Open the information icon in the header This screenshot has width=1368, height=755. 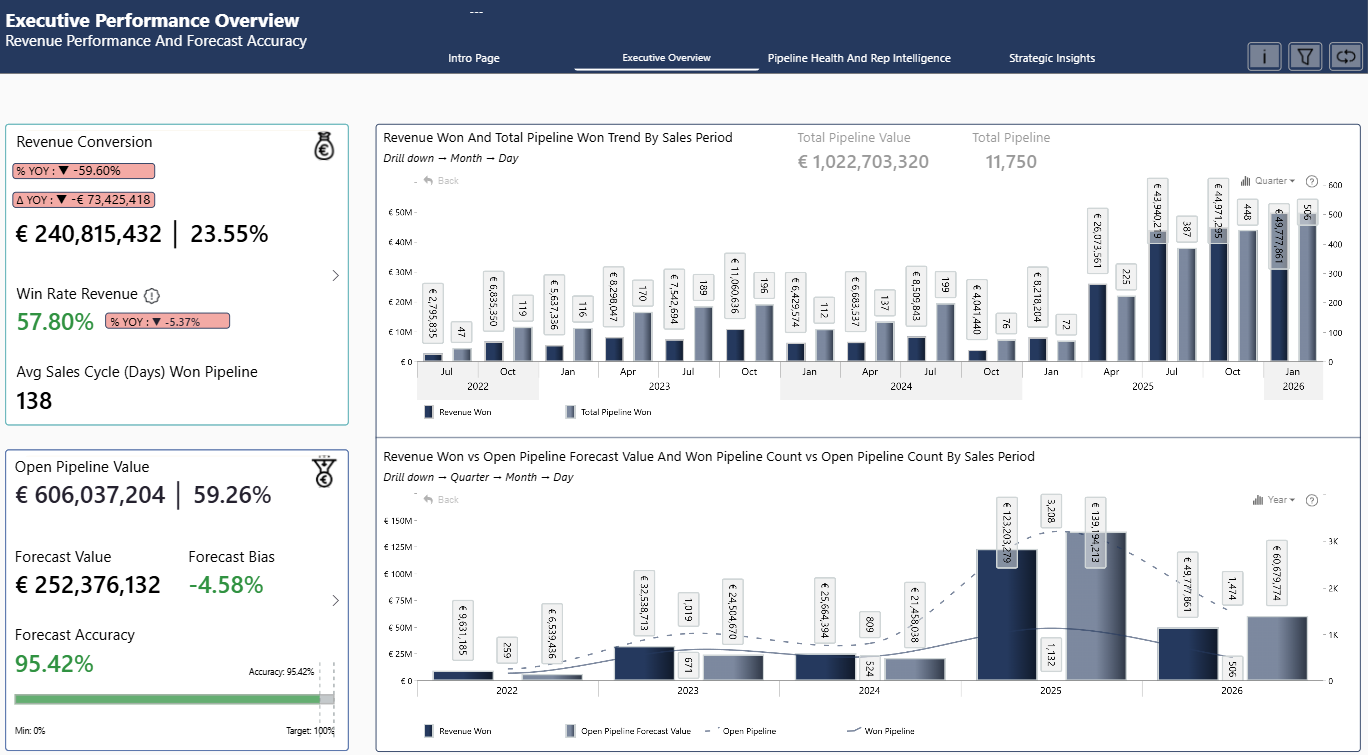1264,56
